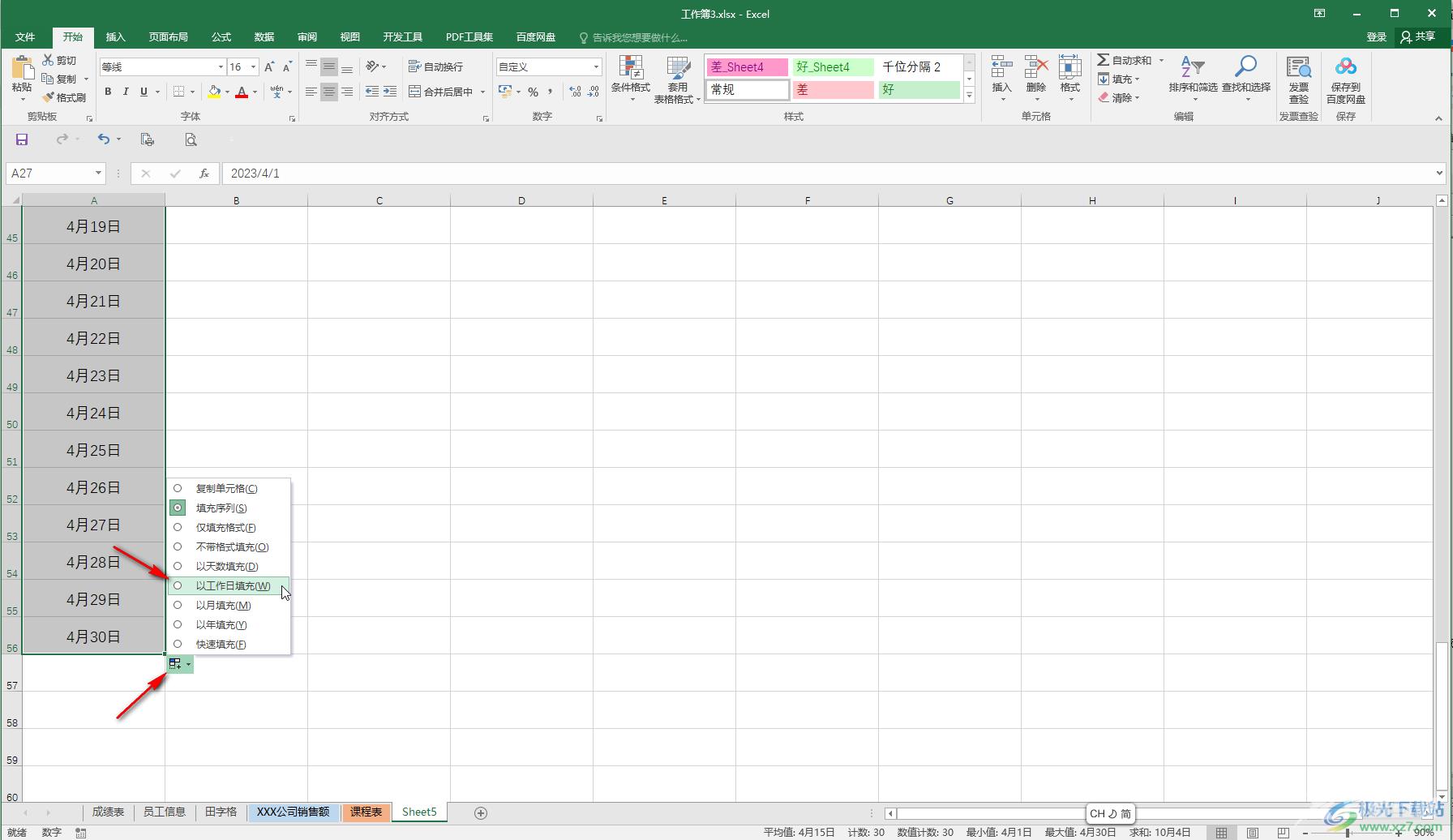
Task: Select the Format Painter brush
Action: (48, 97)
